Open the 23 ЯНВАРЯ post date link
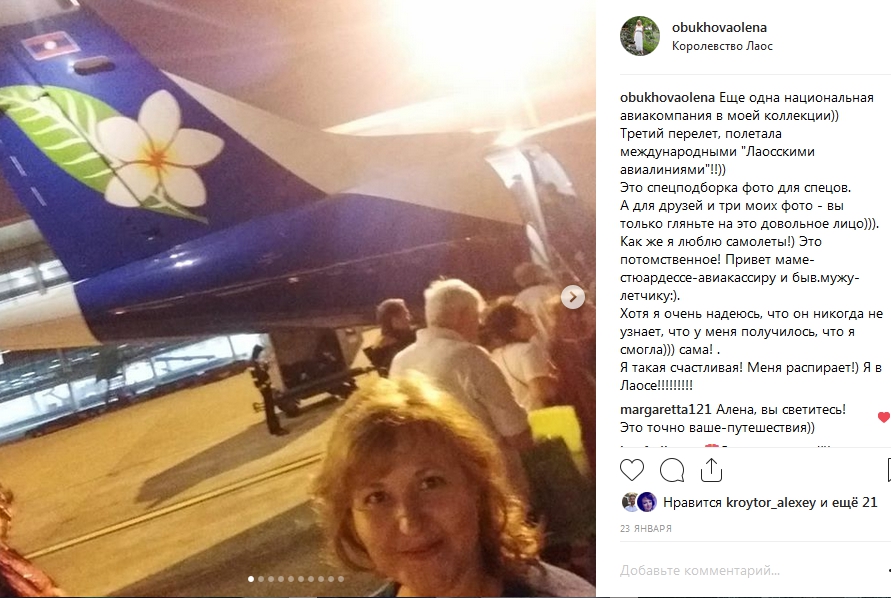 point(646,528)
